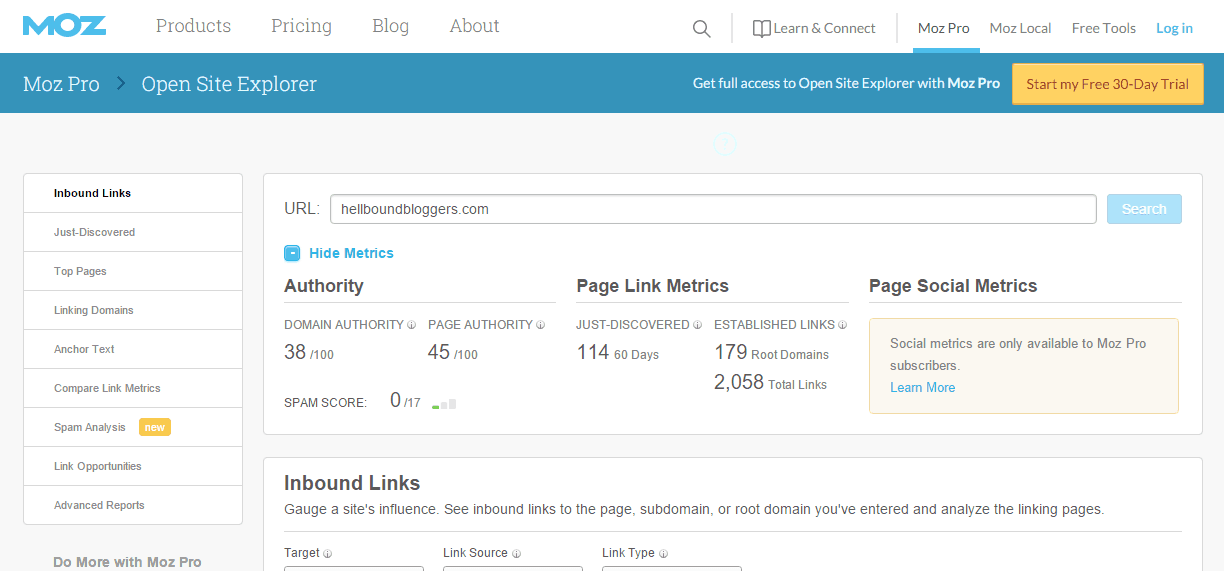Click the Just-Discovered info icon

(697, 325)
